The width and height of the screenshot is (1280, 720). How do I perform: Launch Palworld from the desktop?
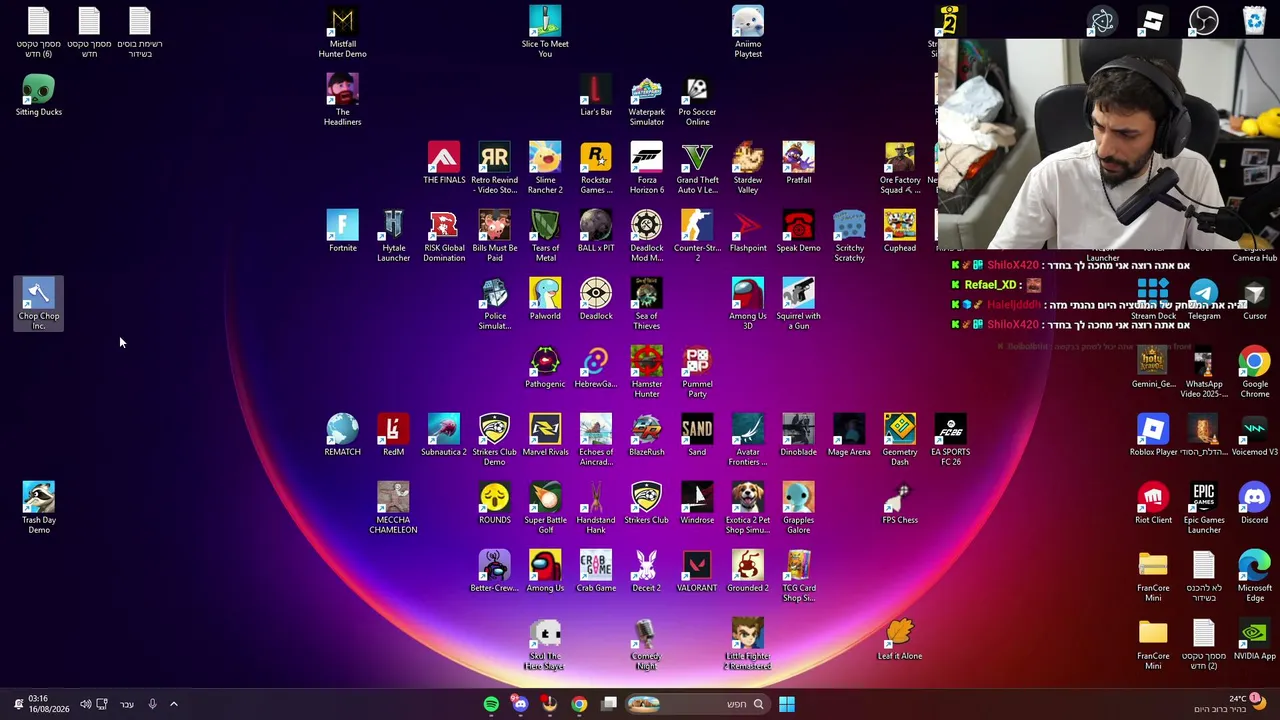[545, 300]
